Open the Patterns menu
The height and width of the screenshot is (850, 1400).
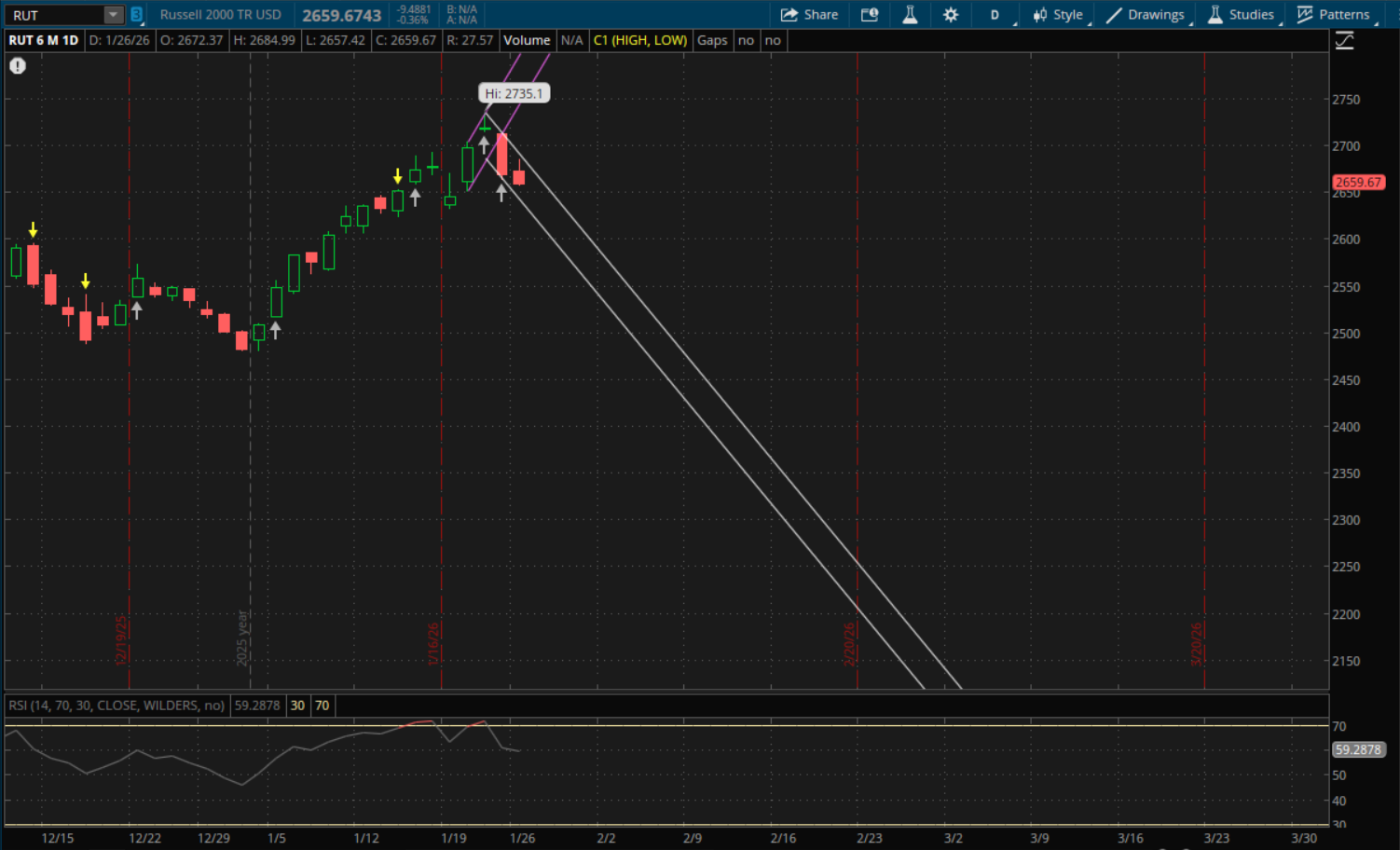pos(1334,15)
